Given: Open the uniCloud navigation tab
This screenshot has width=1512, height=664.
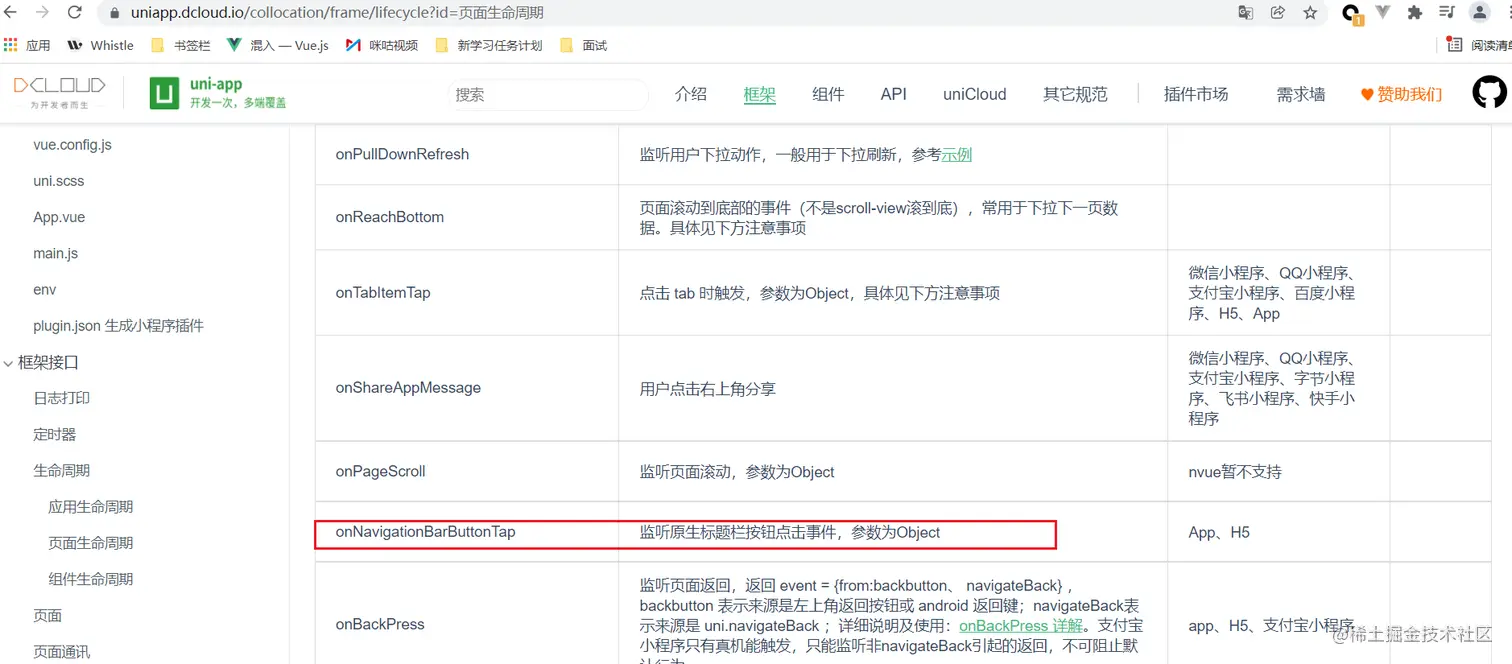Looking at the screenshot, I should (x=975, y=94).
